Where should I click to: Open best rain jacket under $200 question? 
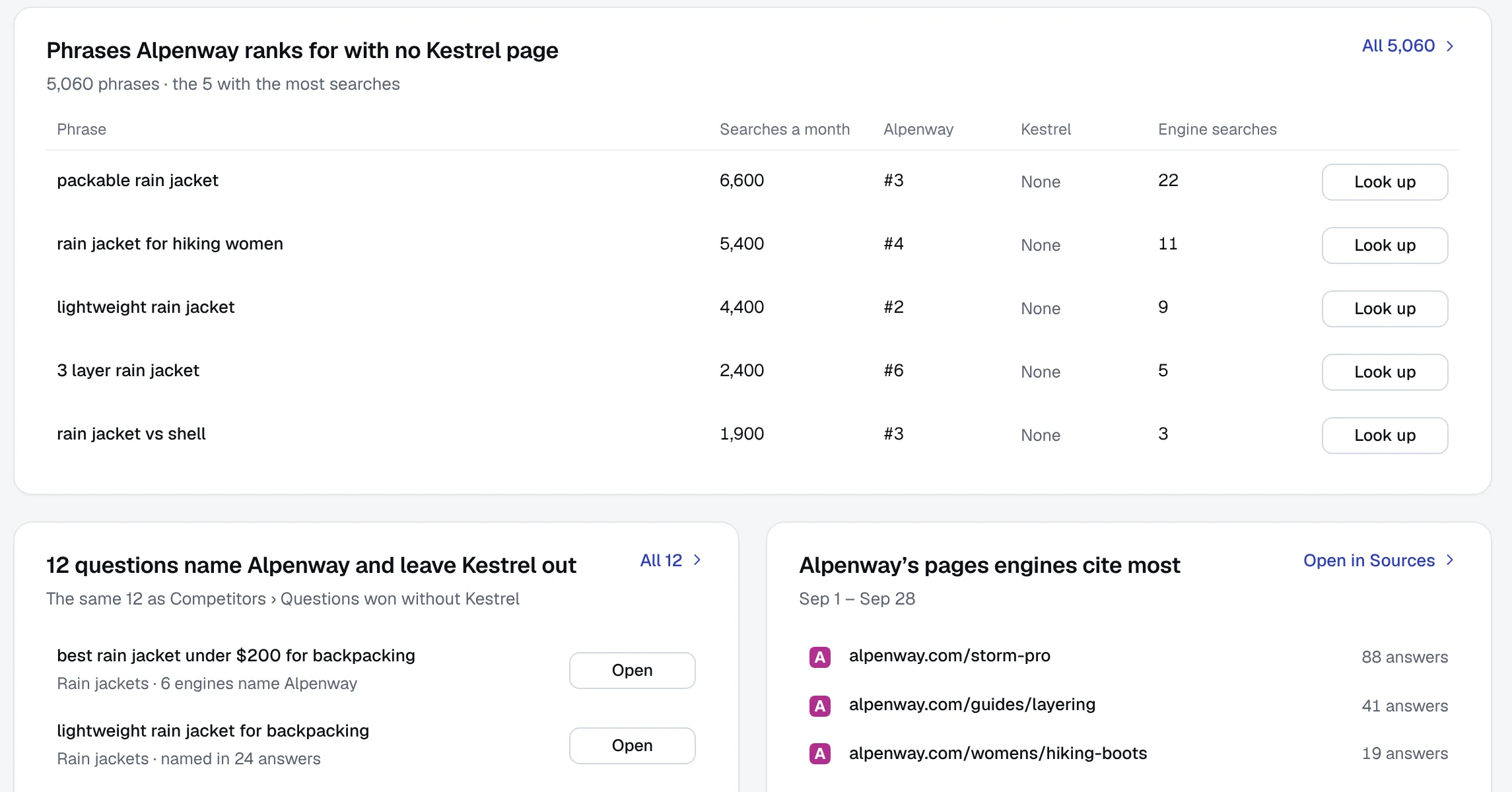point(632,671)
